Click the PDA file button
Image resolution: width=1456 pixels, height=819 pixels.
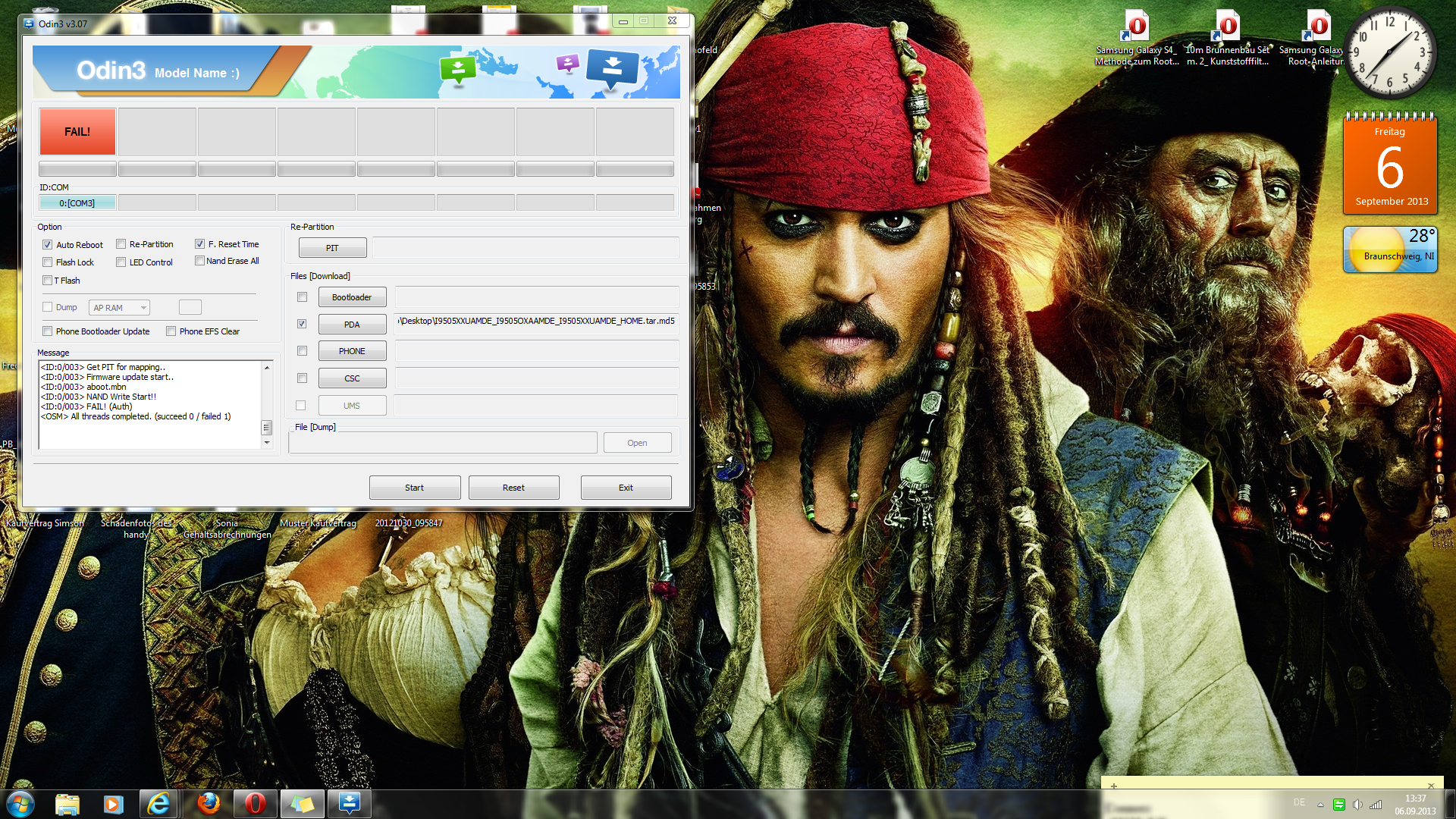coord(352,325)
